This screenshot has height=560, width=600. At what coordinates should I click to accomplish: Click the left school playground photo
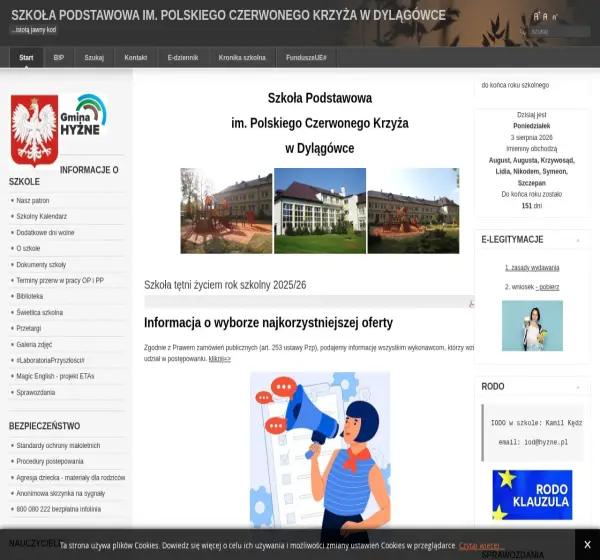[226, 211]
